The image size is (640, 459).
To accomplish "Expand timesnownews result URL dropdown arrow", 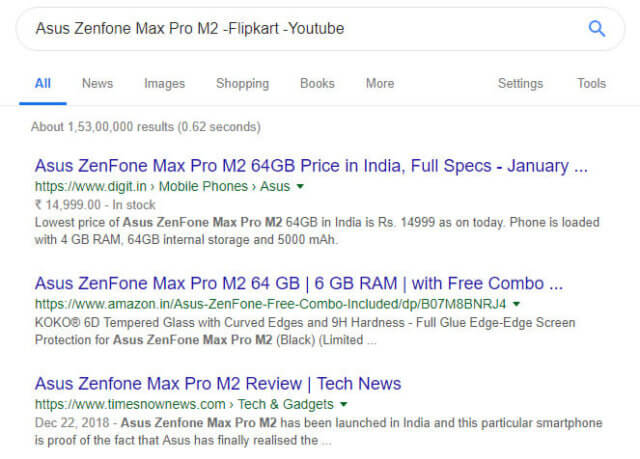I will (344, 404).
